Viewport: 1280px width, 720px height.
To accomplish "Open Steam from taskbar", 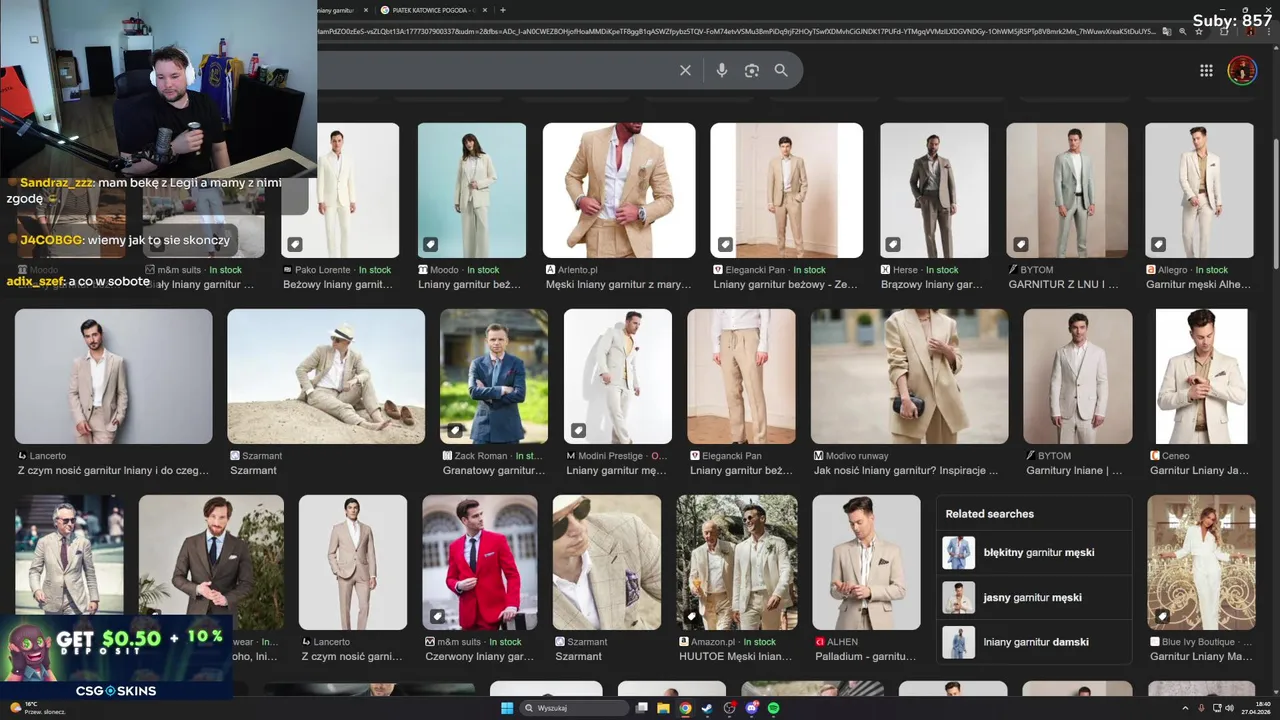I will [707, 708].
